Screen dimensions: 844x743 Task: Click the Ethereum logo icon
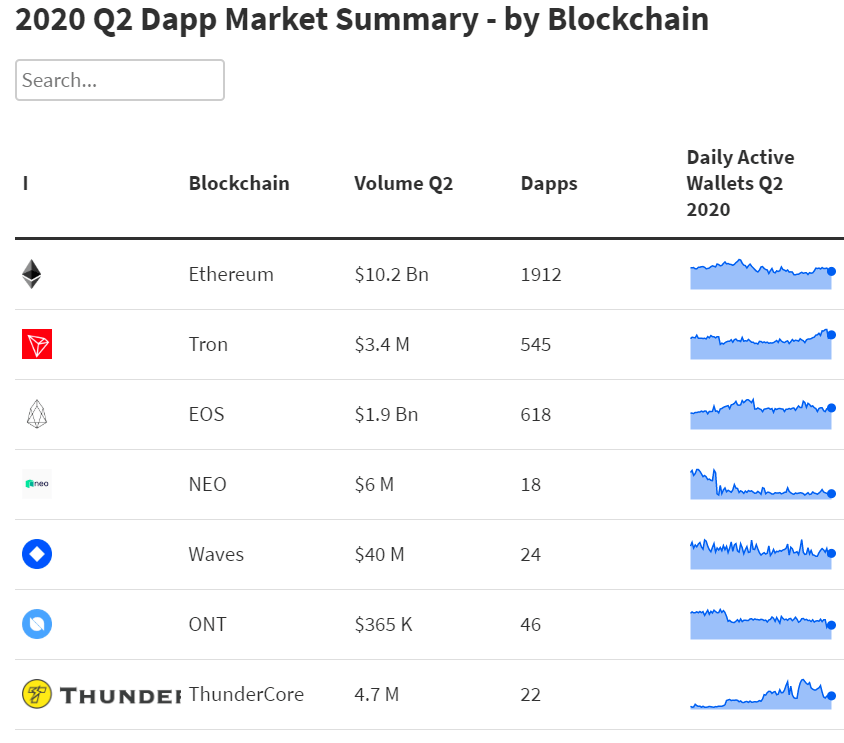[x=32, y=274]
